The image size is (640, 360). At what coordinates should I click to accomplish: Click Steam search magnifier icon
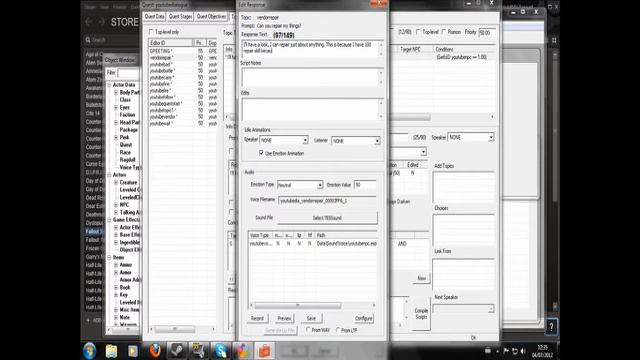pos(88,40)
